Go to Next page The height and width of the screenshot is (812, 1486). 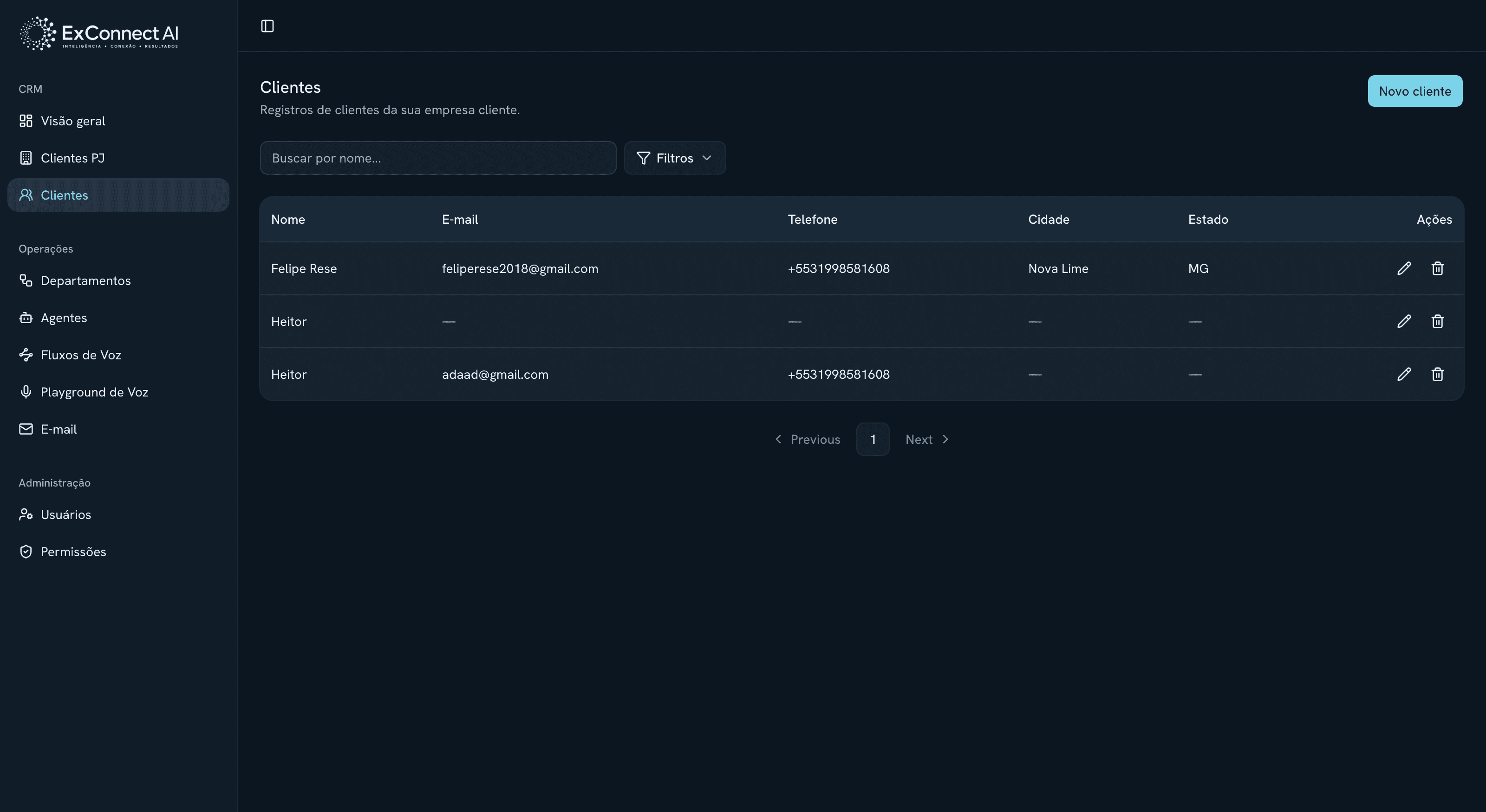(x=927, y=440)
